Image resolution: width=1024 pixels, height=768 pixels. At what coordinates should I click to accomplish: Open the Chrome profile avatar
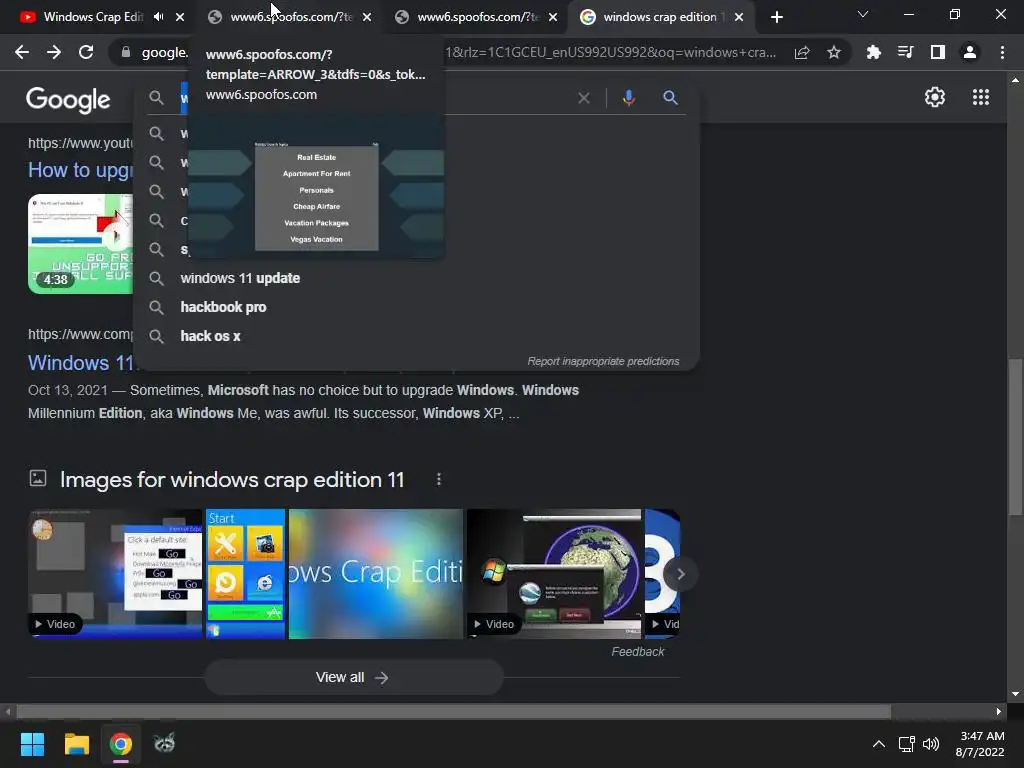tap(970, 52)
